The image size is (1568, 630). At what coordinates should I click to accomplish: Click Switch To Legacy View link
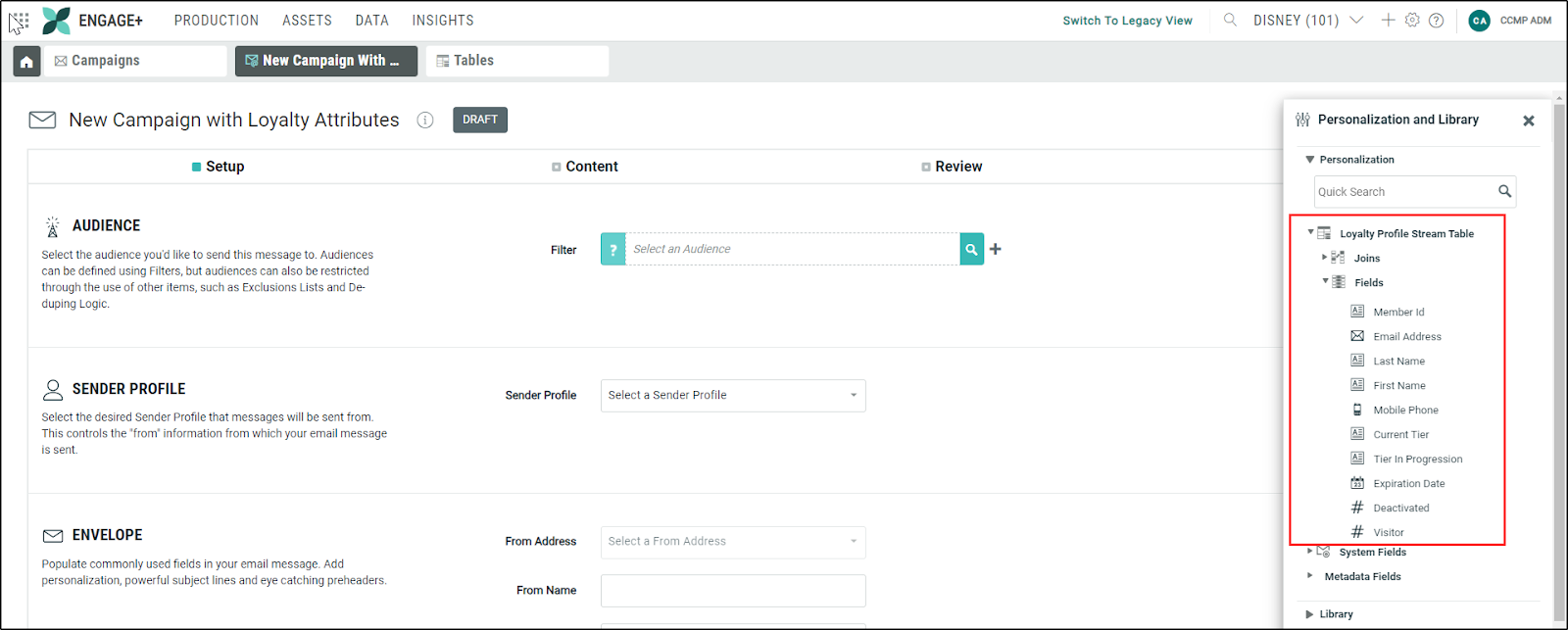point(1127,21)
